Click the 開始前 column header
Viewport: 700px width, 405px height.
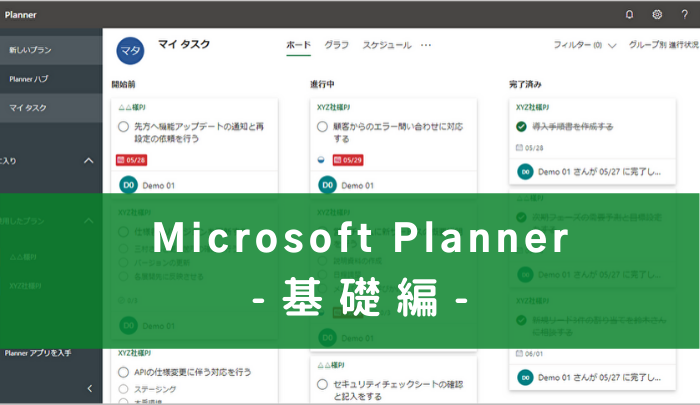[123, 84]
